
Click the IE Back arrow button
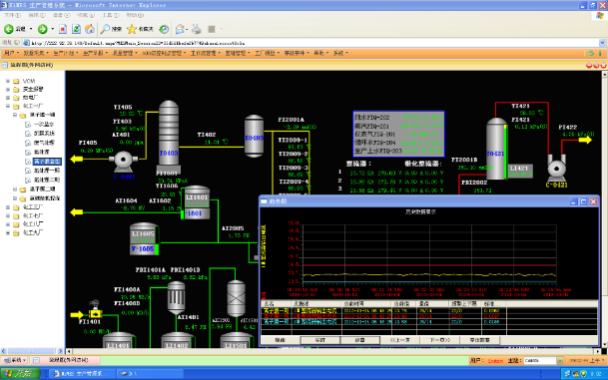tap(9, 29)
